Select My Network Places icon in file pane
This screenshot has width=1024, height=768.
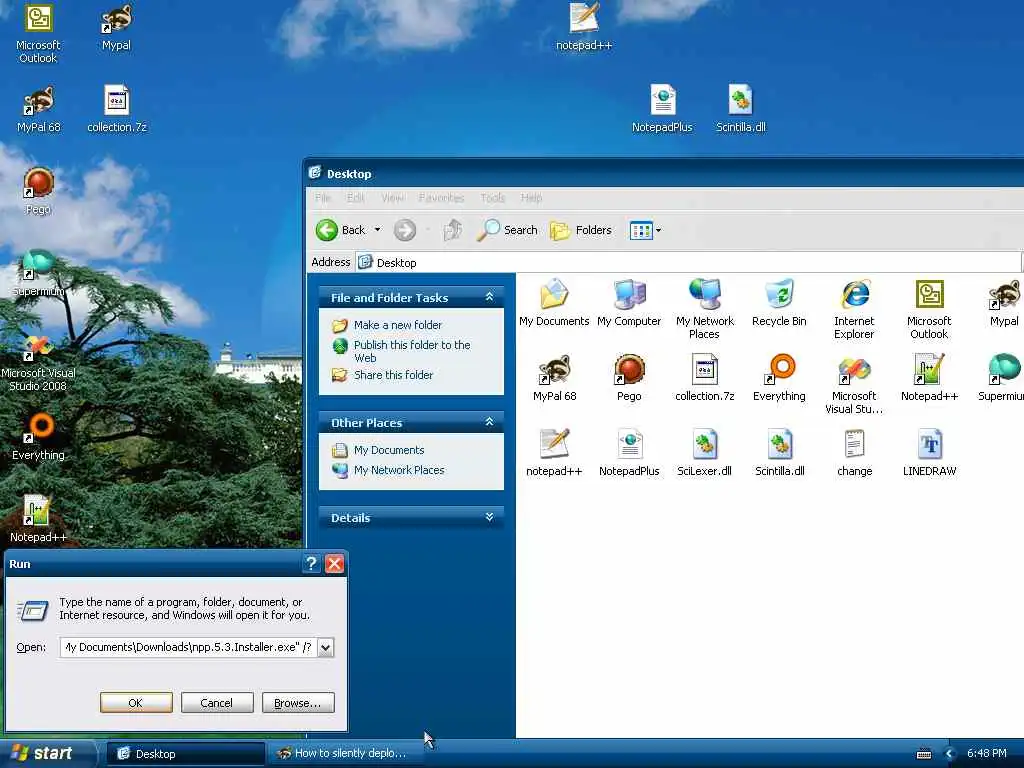705,309
